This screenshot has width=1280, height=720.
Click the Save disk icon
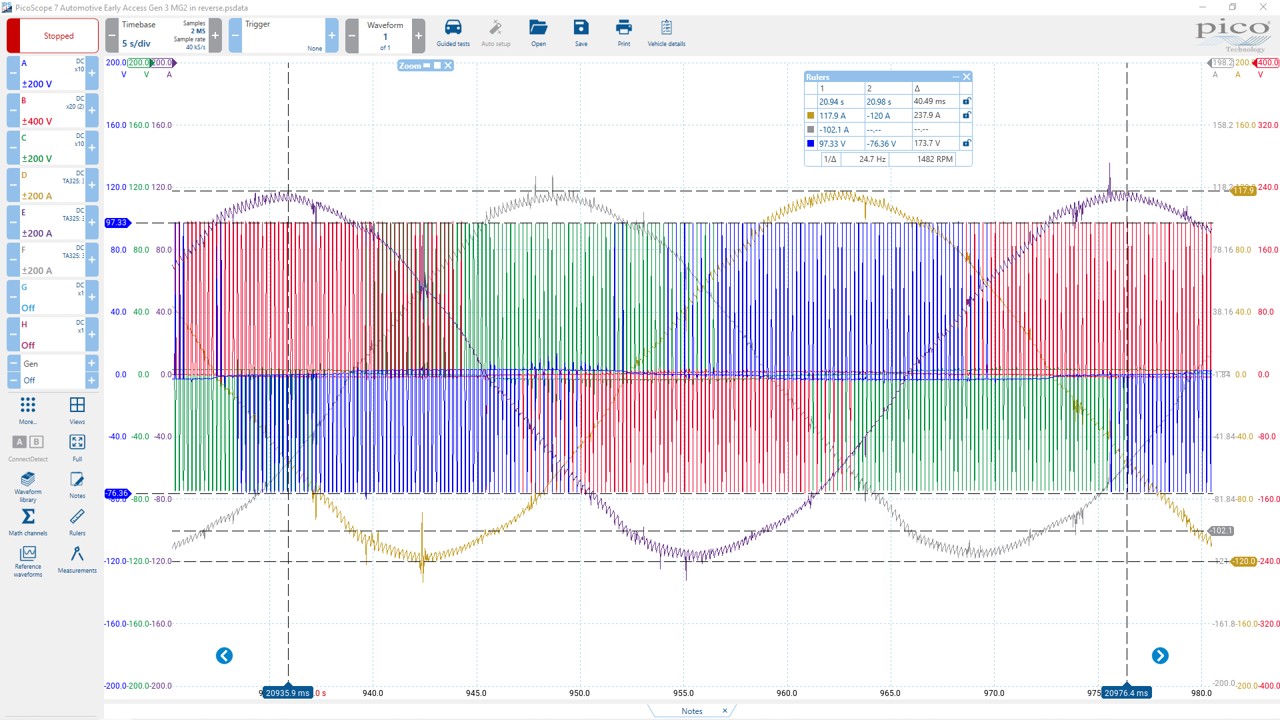pos(581,29)
